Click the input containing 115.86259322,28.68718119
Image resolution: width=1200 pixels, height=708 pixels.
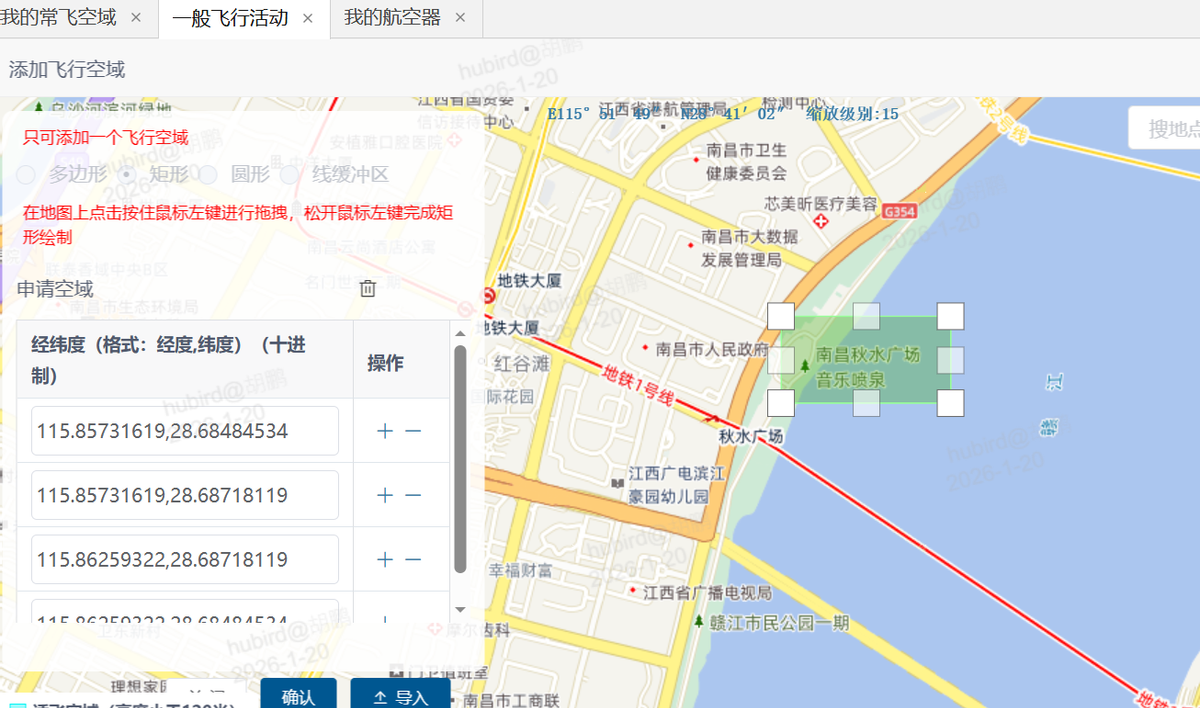tap(185, 559)
